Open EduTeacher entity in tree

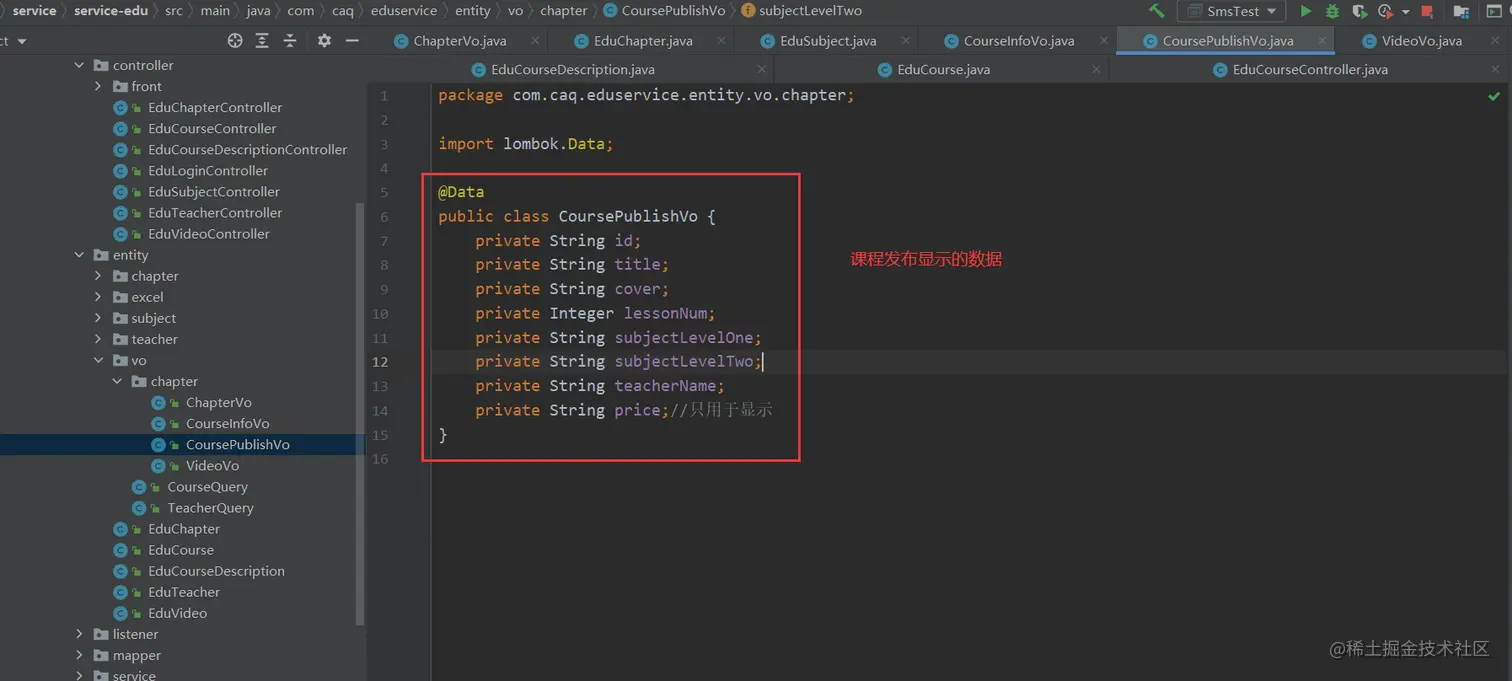(x=184, y=591)
